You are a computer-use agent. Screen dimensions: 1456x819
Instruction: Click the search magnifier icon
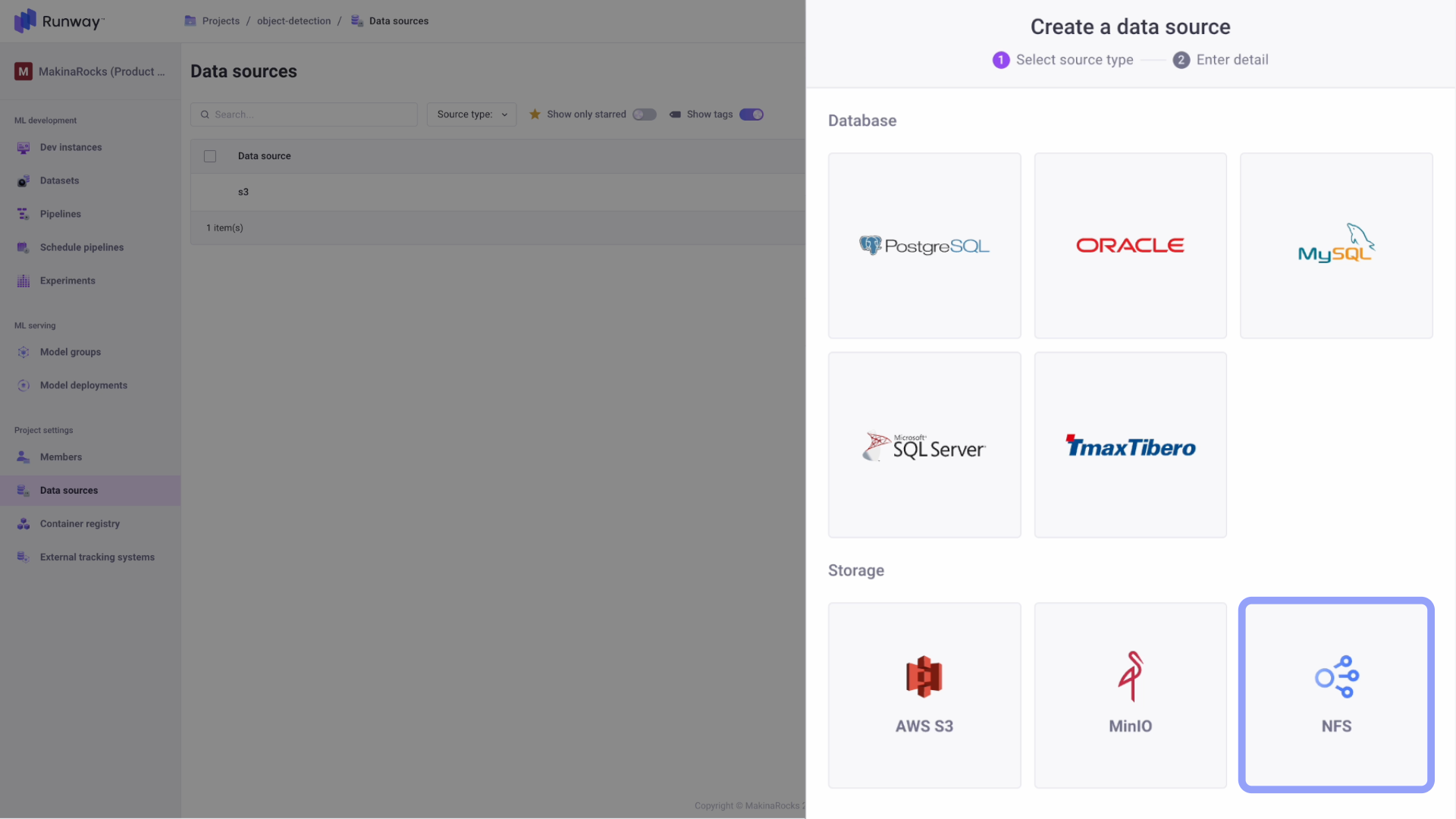tap(205, 115)
